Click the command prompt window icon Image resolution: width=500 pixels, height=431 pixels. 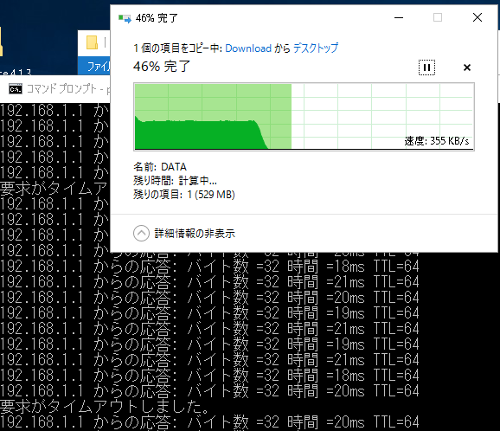[15, 89]
